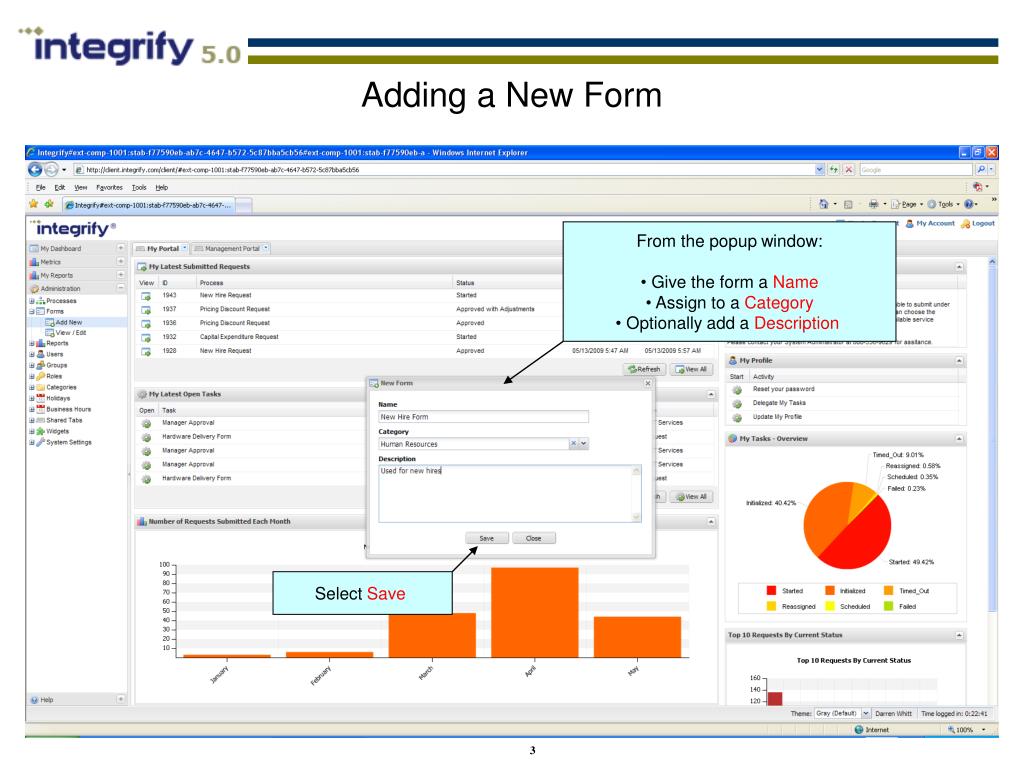Open view icon for request 1928
1024x768 pixels.
[x=146, y=351]
